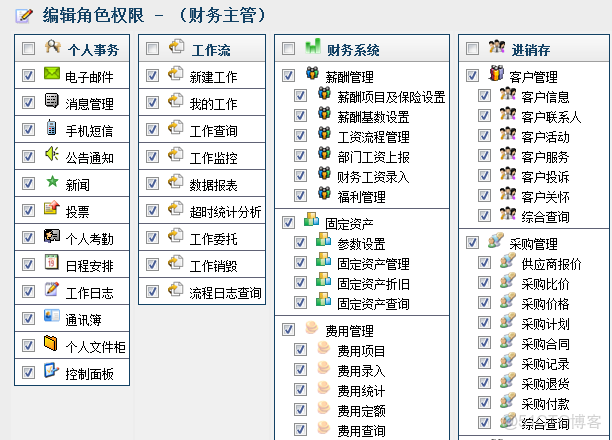The width and height of the screenshot is (612, 440).
Task: Click the 工作委托 label
Action: (213, 239)
